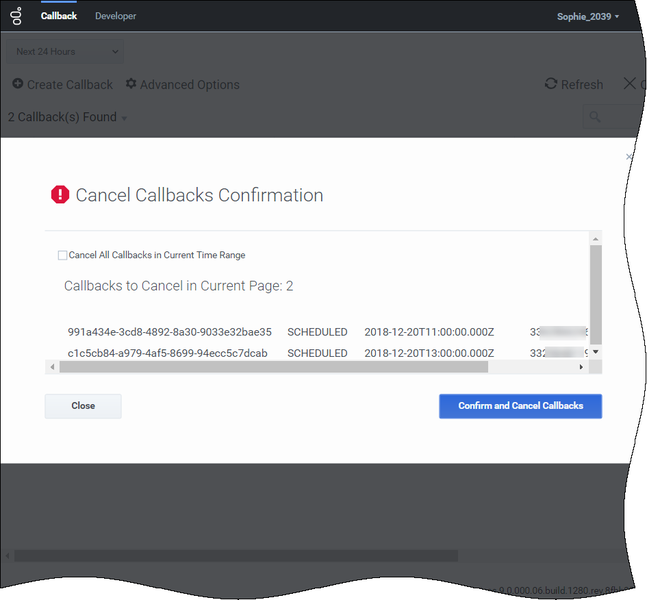Click the search magnifier icon
647x600 pixels.
[x=595, y=117]
